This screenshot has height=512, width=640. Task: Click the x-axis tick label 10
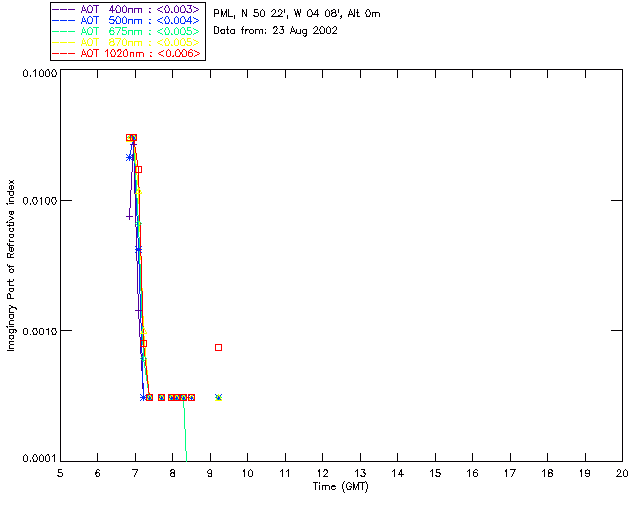click(x=247, y=473)
